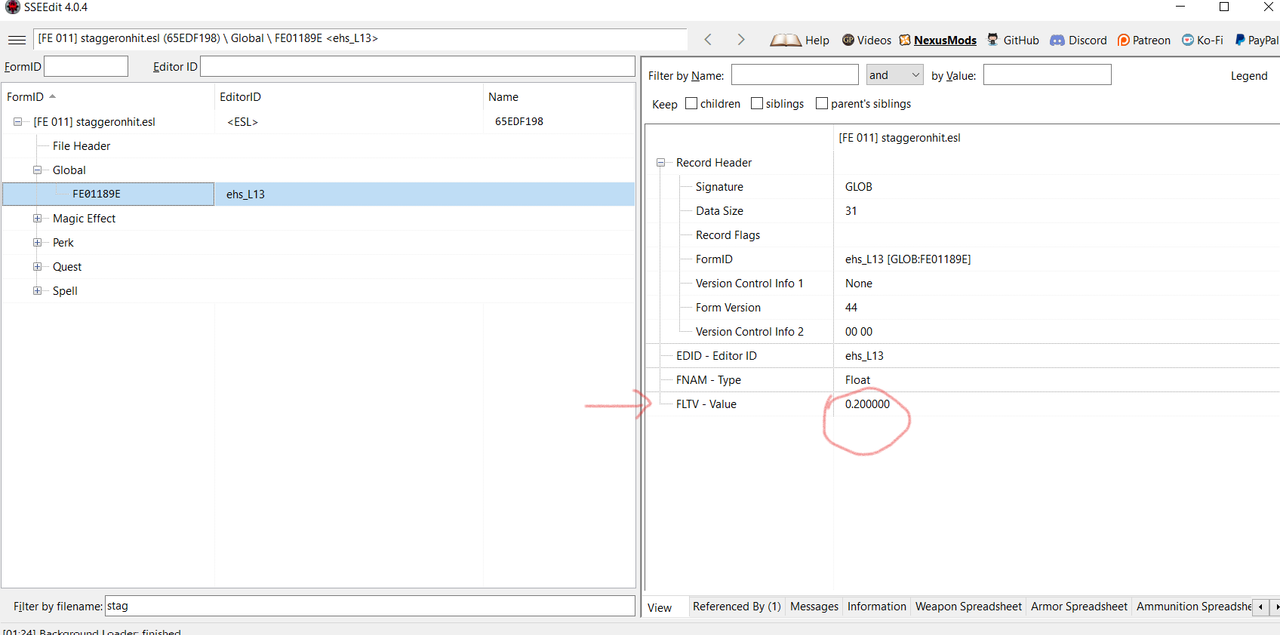Click the 65EDF198 name cell
This screenshot has width=1280, height=635.
519,122
